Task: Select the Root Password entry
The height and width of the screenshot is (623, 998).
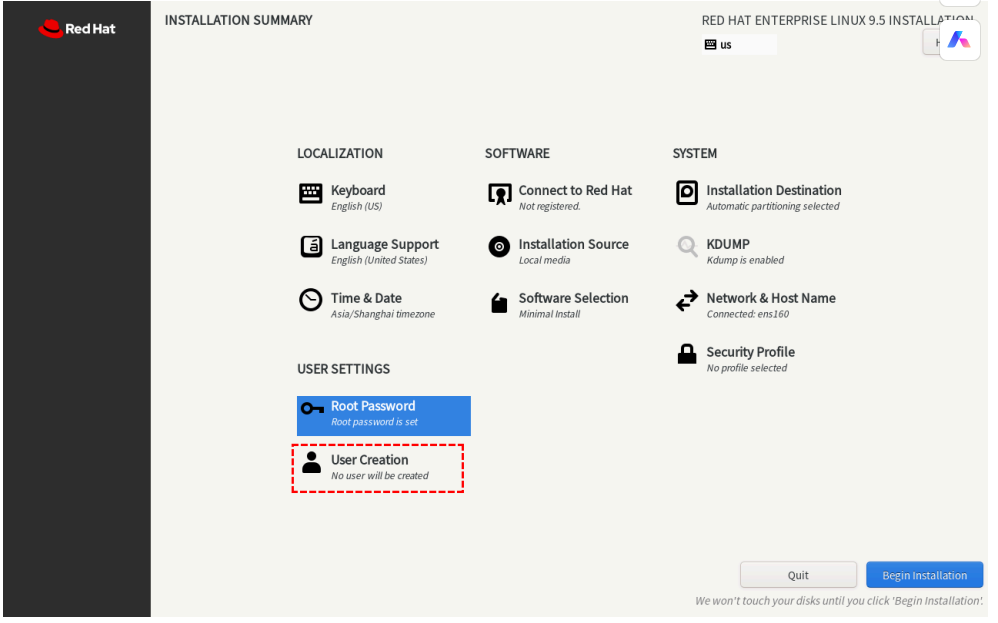Action: [x=384, y=416]
